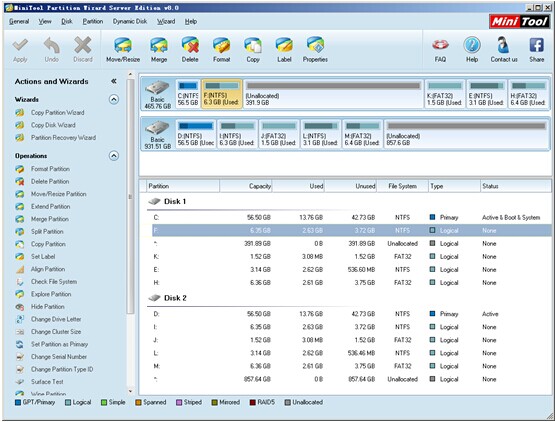Image resolution: width=555 pixels, height=422 pixels.
Task: Click the Facebook Share icon
Action: click(537, 45)
